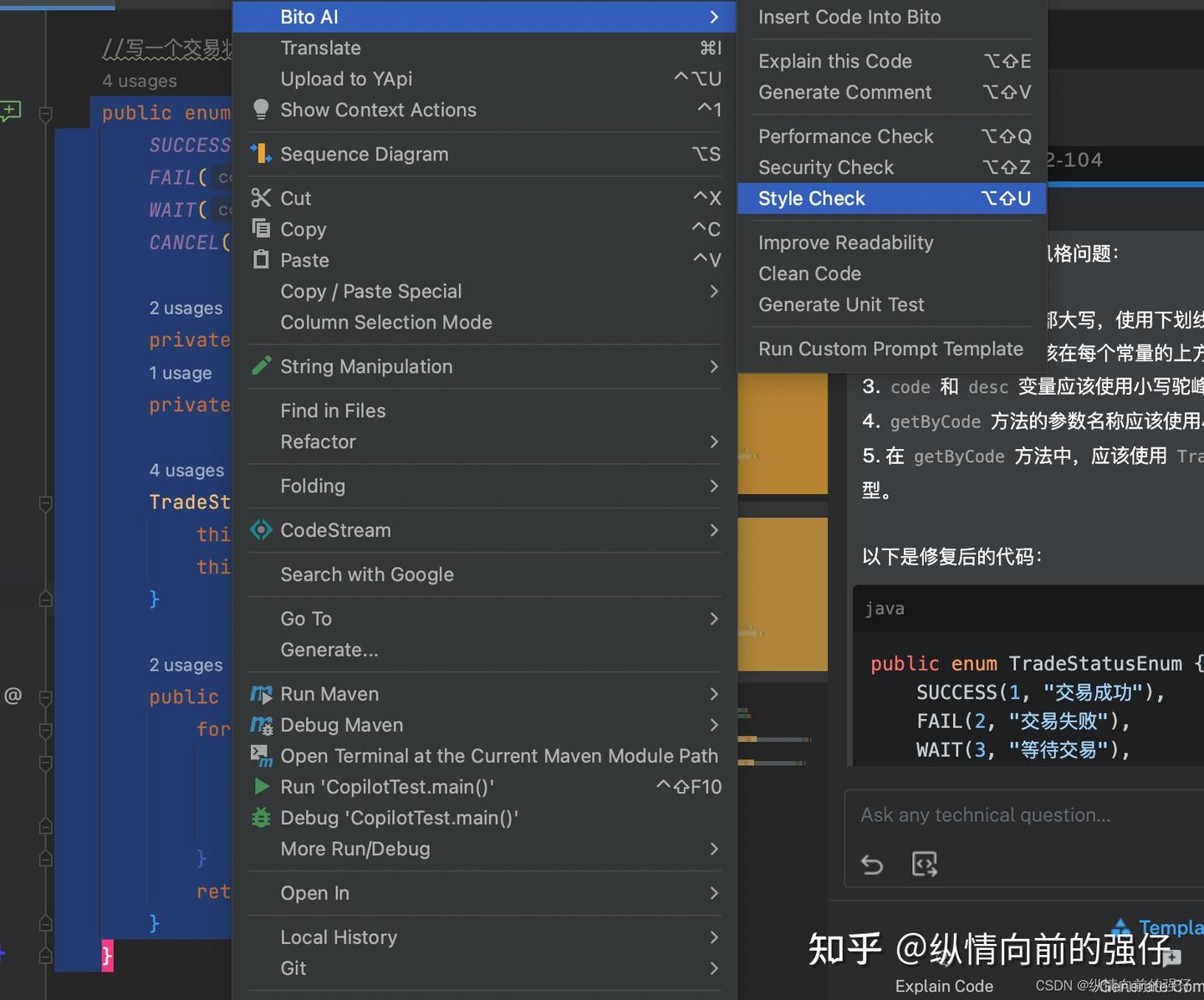Open the Template link
1204x1000 pixels.
[x=1168, y=926]
